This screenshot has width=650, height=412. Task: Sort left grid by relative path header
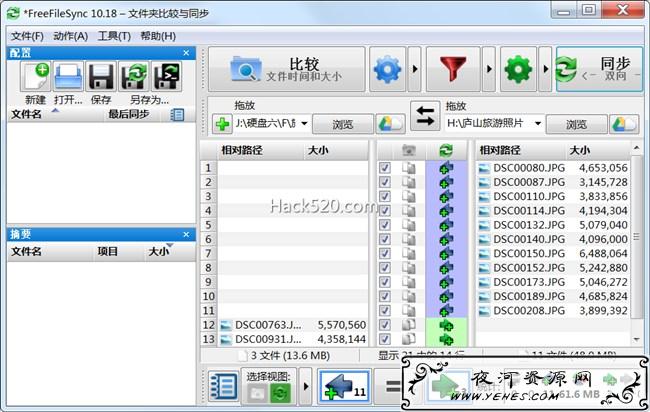[242, 150]
